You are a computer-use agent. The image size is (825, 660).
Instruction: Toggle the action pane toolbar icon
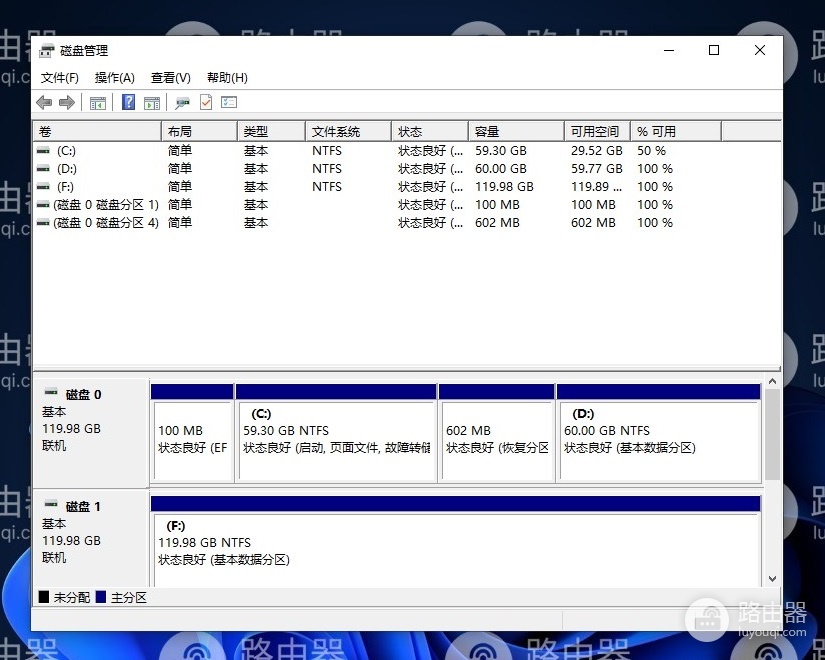click(x=152, y=103)
